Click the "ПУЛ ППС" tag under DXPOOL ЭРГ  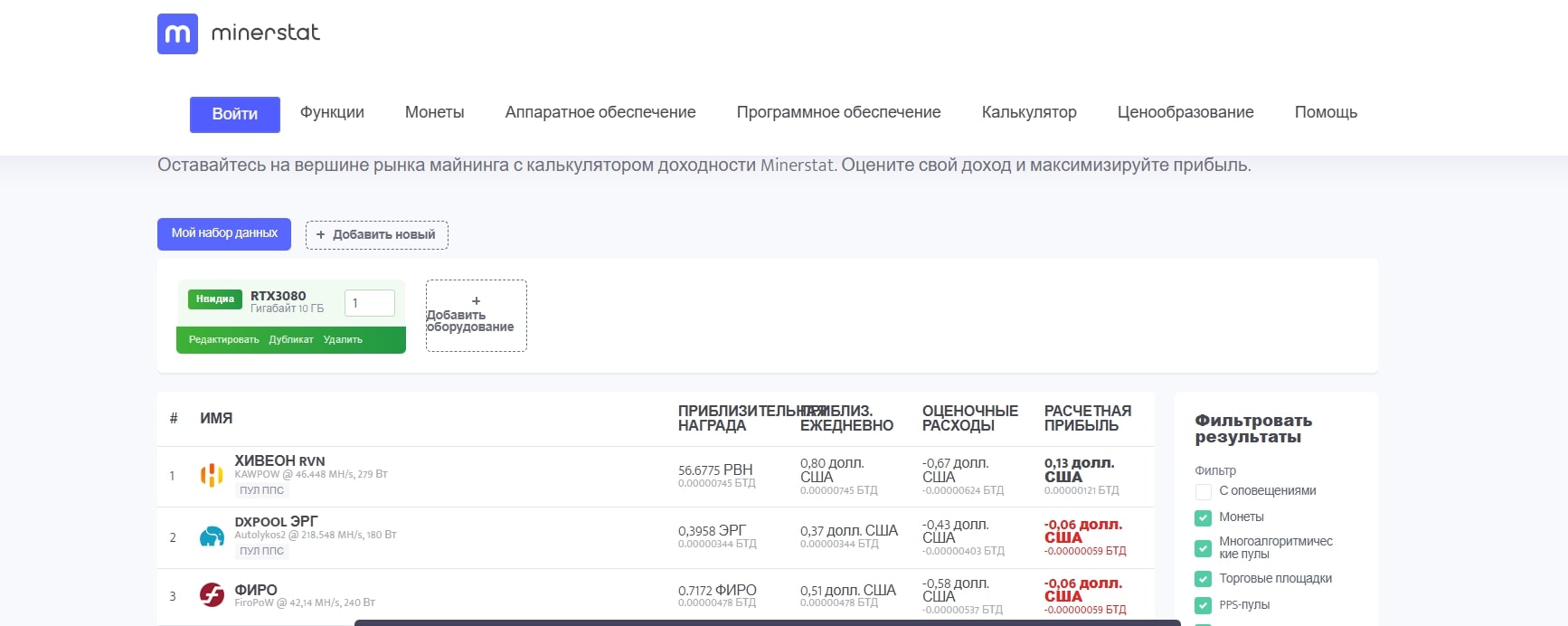(x=262, y=551)
